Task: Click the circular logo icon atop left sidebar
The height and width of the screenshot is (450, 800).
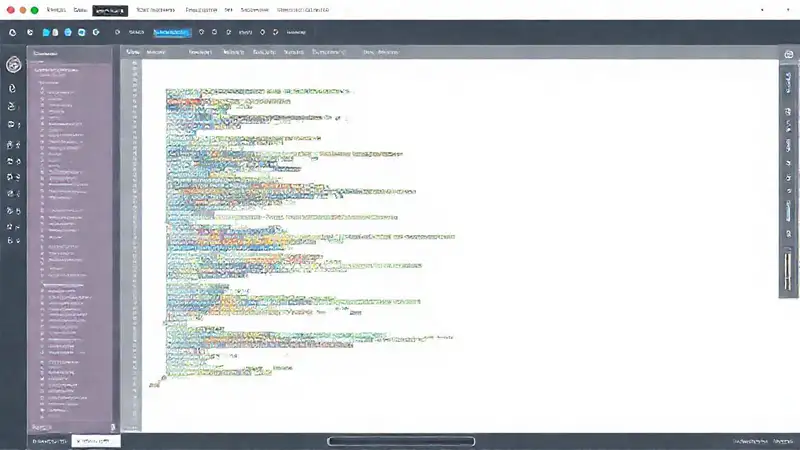Action: click(13, 65)
